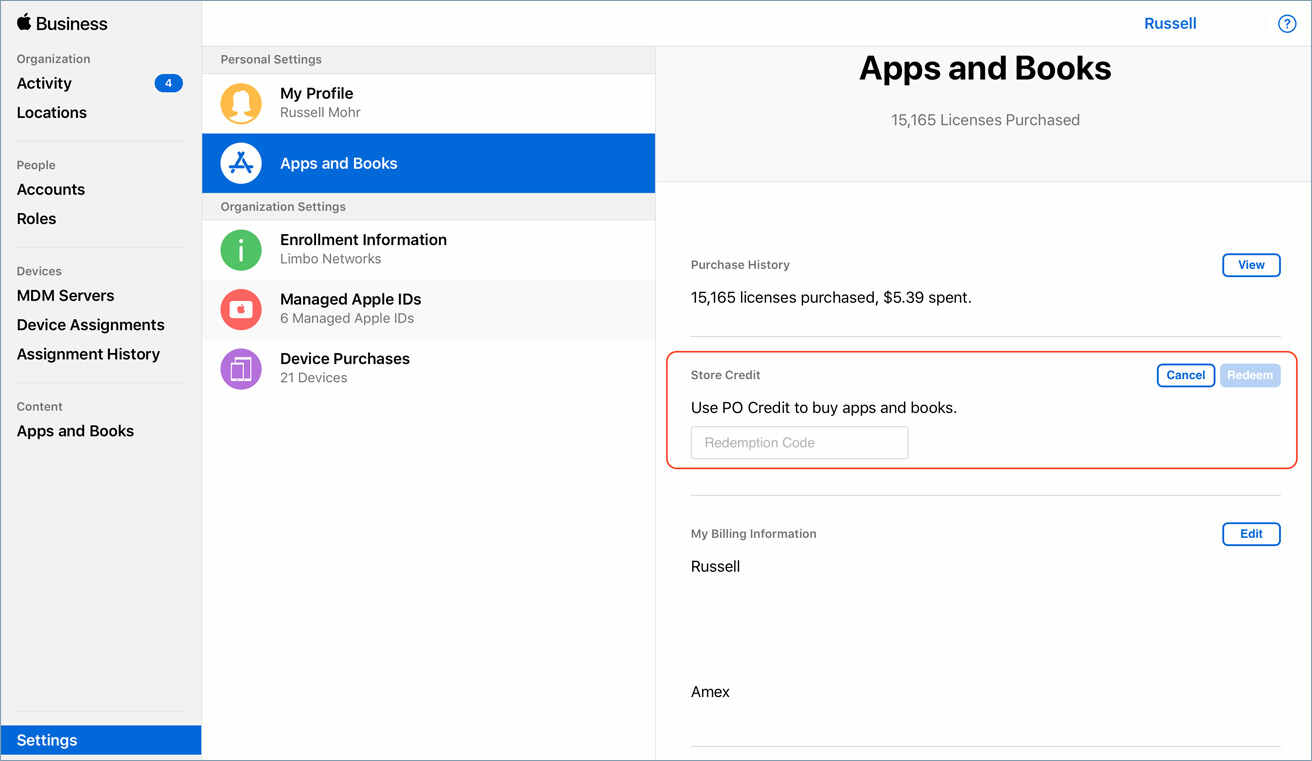The height and width of the screenshot is (761, 1312).
Task: Click the Purchase History section label
Action: click(740, 265)
